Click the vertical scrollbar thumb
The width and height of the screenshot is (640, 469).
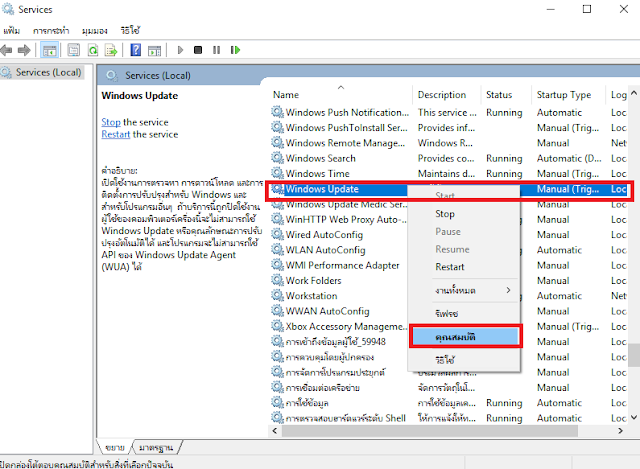coord(634,355)
